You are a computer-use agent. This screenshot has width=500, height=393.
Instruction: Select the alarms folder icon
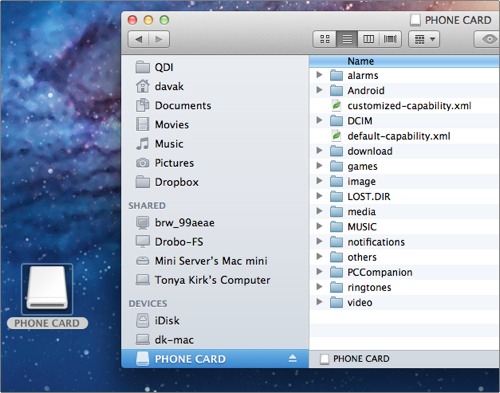(336, 75)
